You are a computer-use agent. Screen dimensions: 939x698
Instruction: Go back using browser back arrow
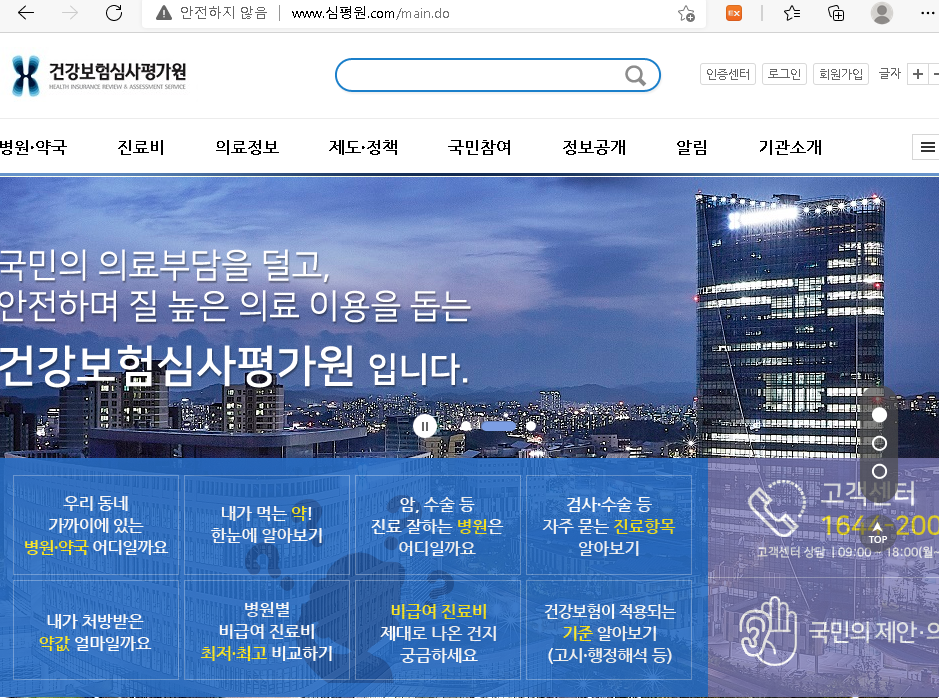26,13
